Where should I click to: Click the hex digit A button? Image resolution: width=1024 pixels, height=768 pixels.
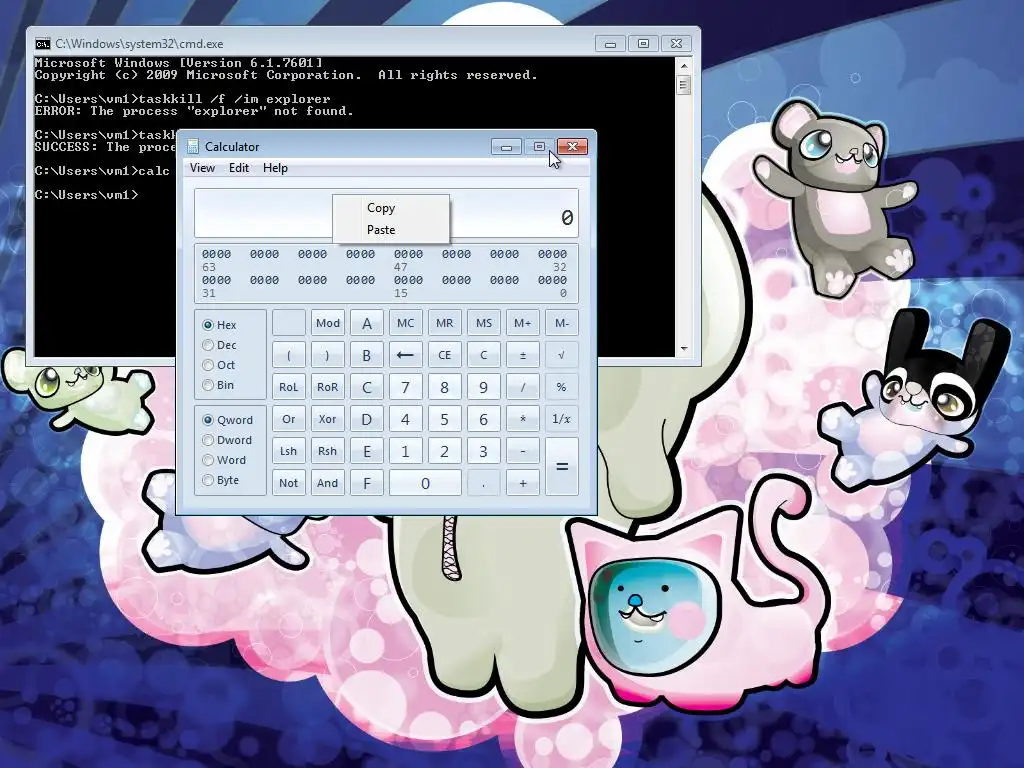[366, 323]
